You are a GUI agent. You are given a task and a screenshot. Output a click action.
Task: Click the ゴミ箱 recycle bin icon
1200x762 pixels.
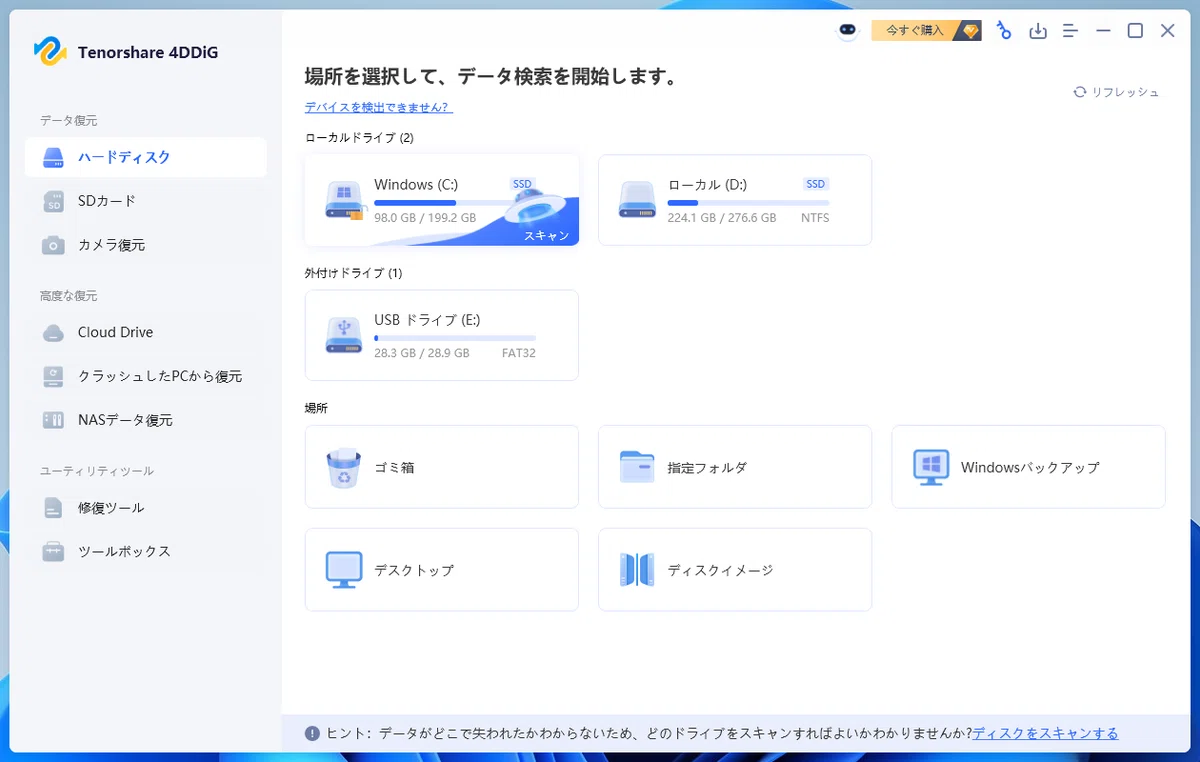coord(344,467)
